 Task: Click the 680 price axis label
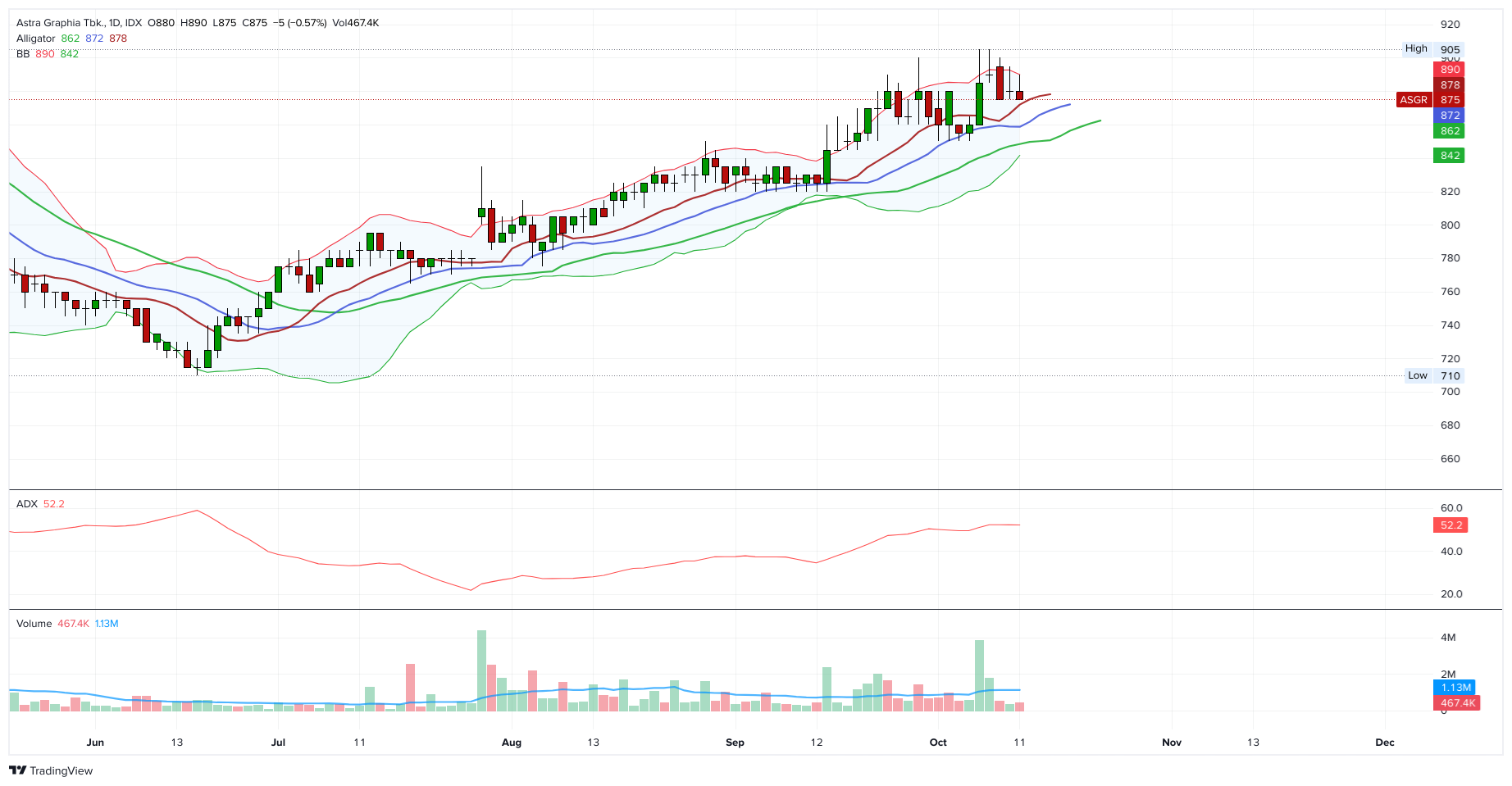[x=1451, y=425]
